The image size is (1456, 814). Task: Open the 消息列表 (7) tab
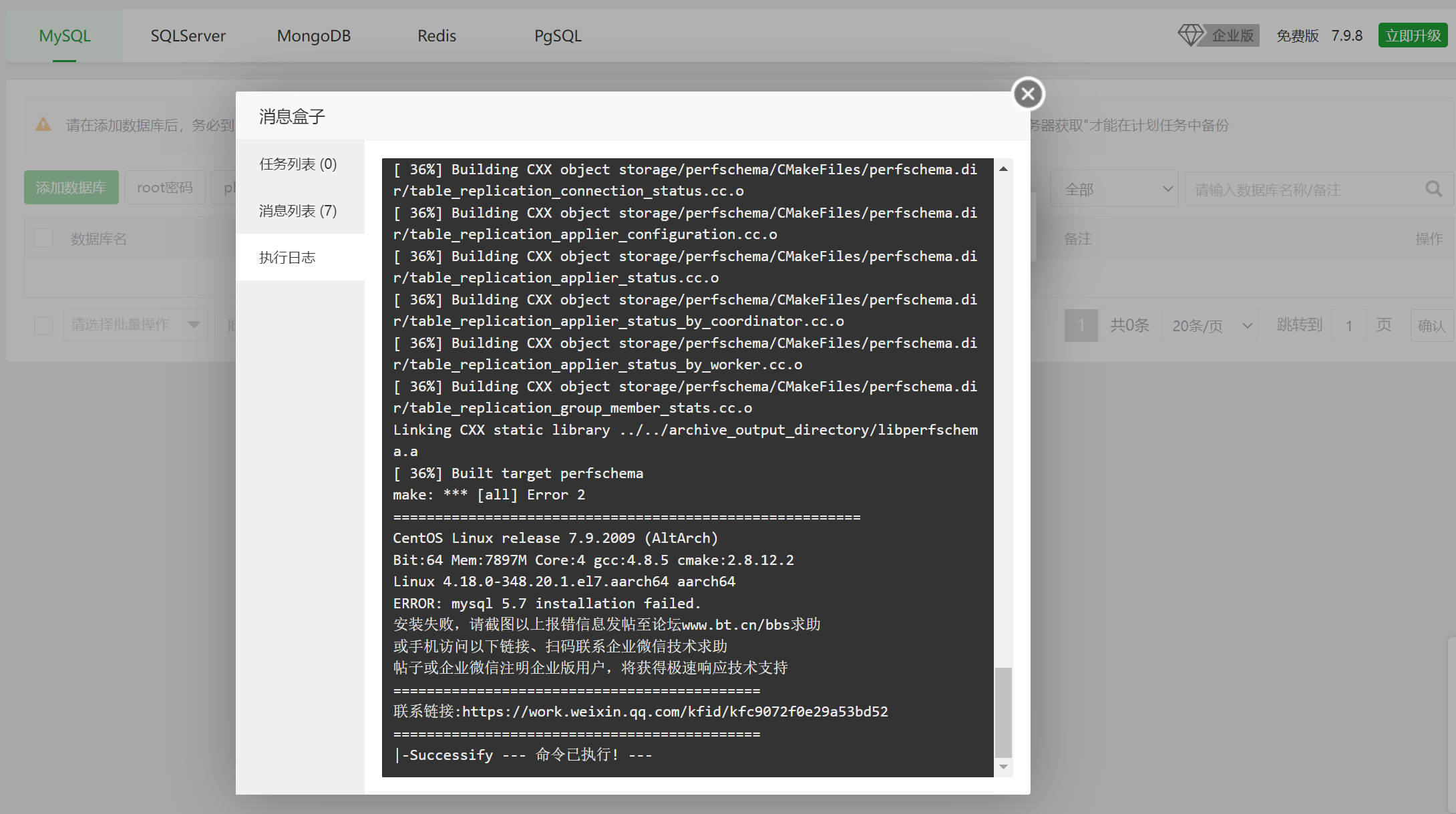pyautogui.click(x=300, y=210)
